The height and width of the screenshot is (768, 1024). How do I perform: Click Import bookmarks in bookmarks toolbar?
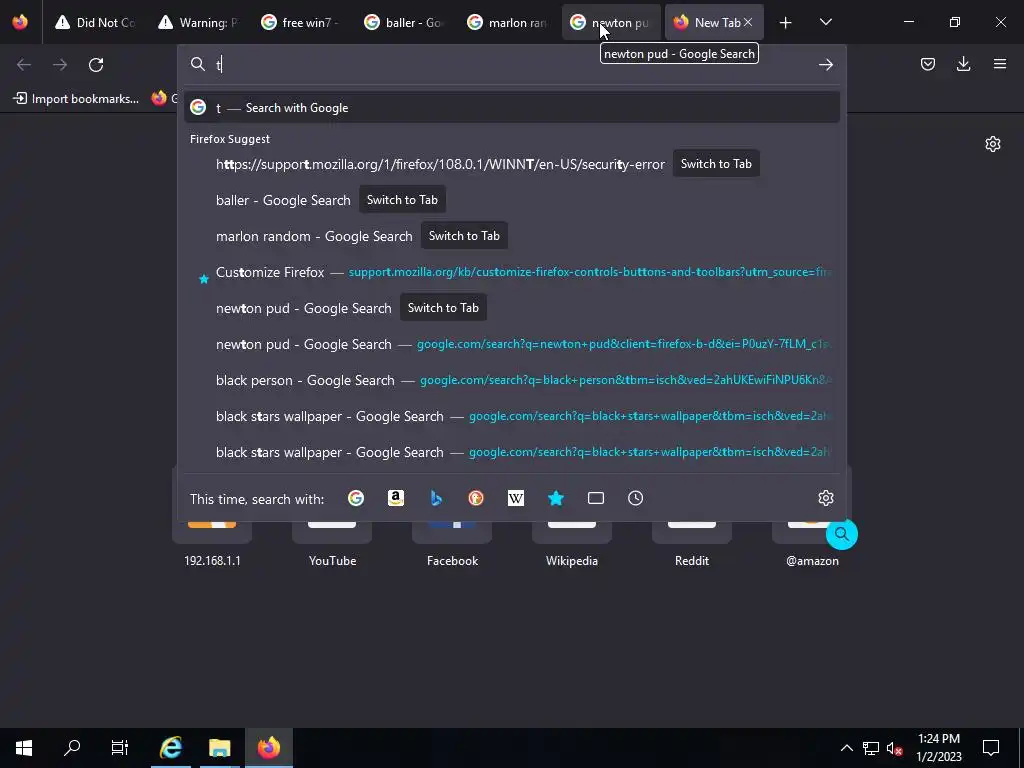click(x=76, y=99)
